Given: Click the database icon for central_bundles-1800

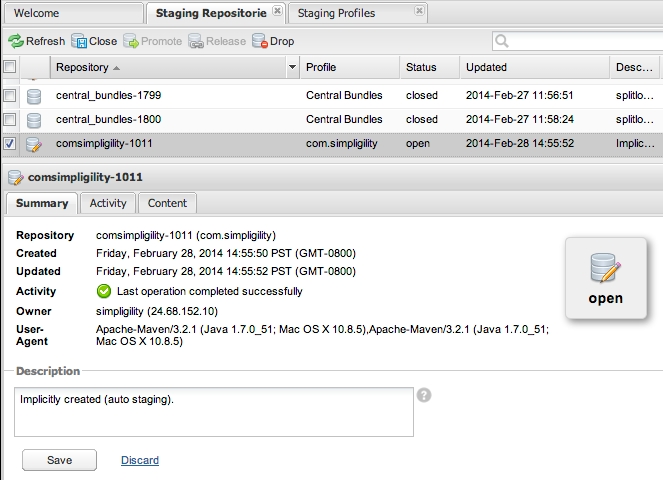Looking at the screenshot, I should (34, 119).
